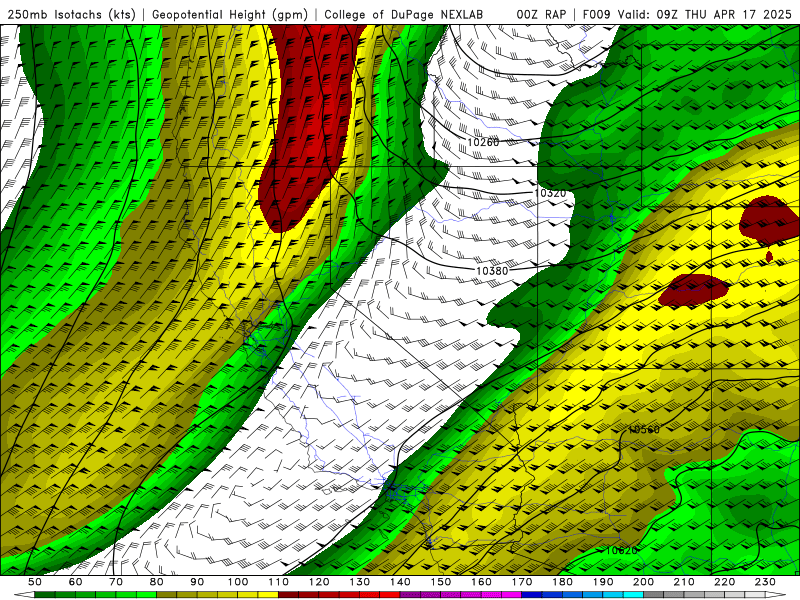Click the 90 value on the color scale

pos(197,582)
